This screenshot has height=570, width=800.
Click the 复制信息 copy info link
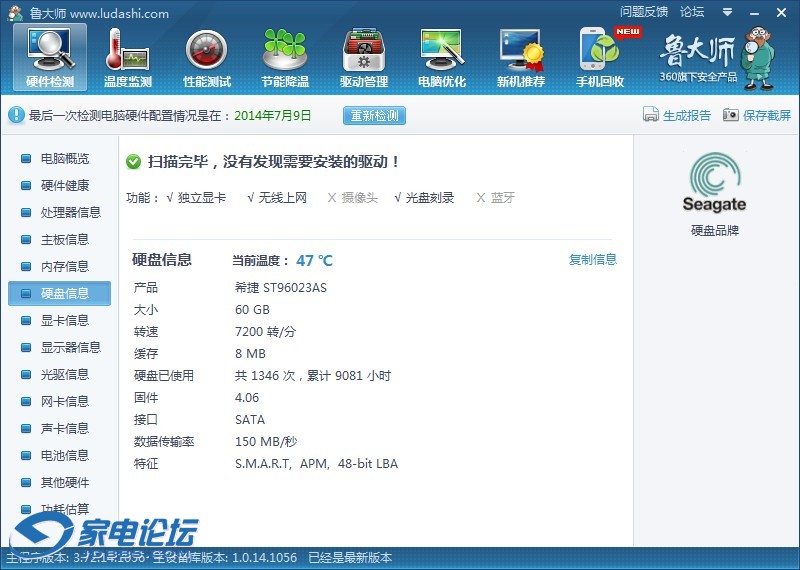(x=593, y=260)
